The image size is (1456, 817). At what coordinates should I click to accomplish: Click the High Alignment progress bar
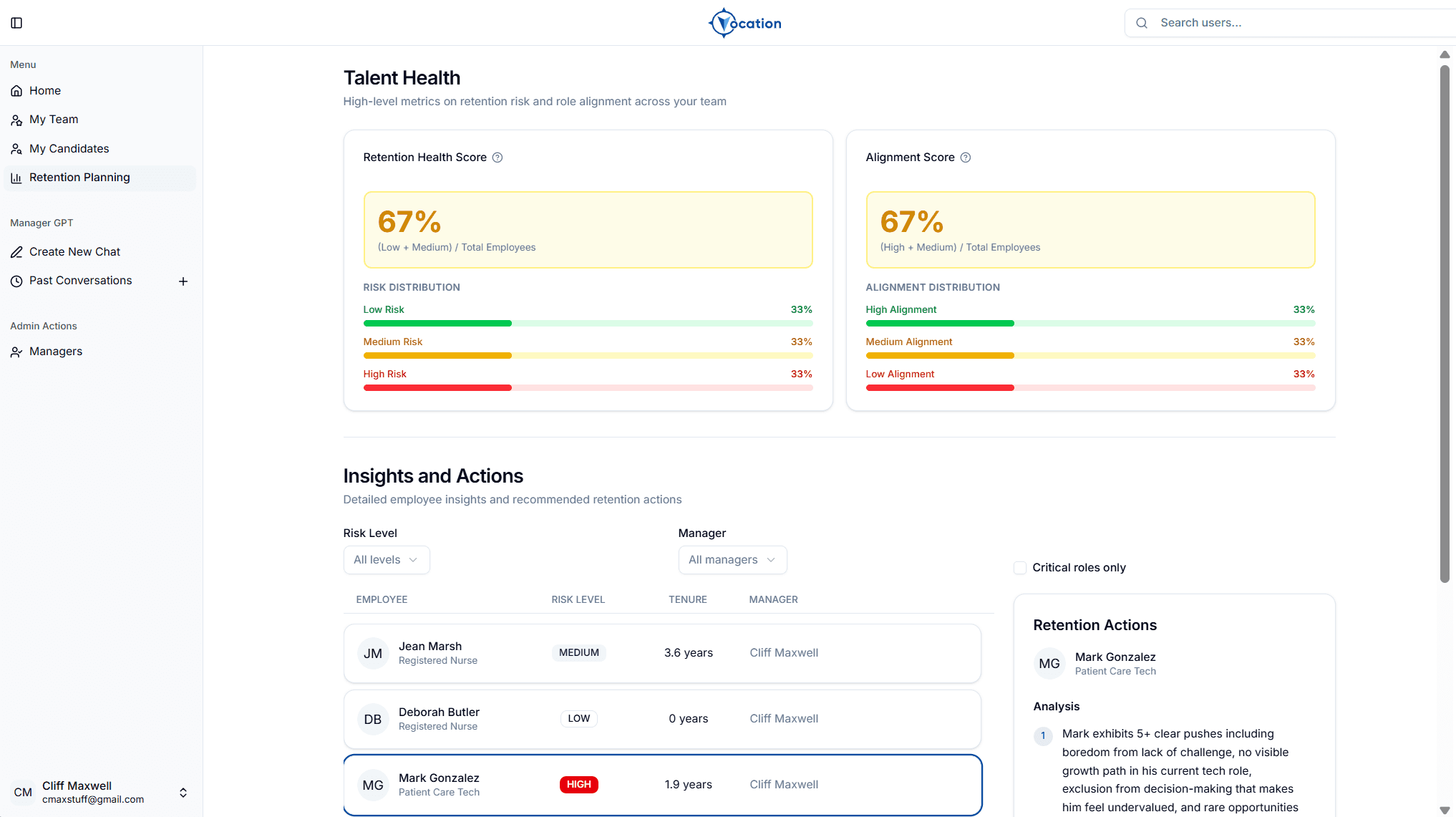[x=1090, y=324]
